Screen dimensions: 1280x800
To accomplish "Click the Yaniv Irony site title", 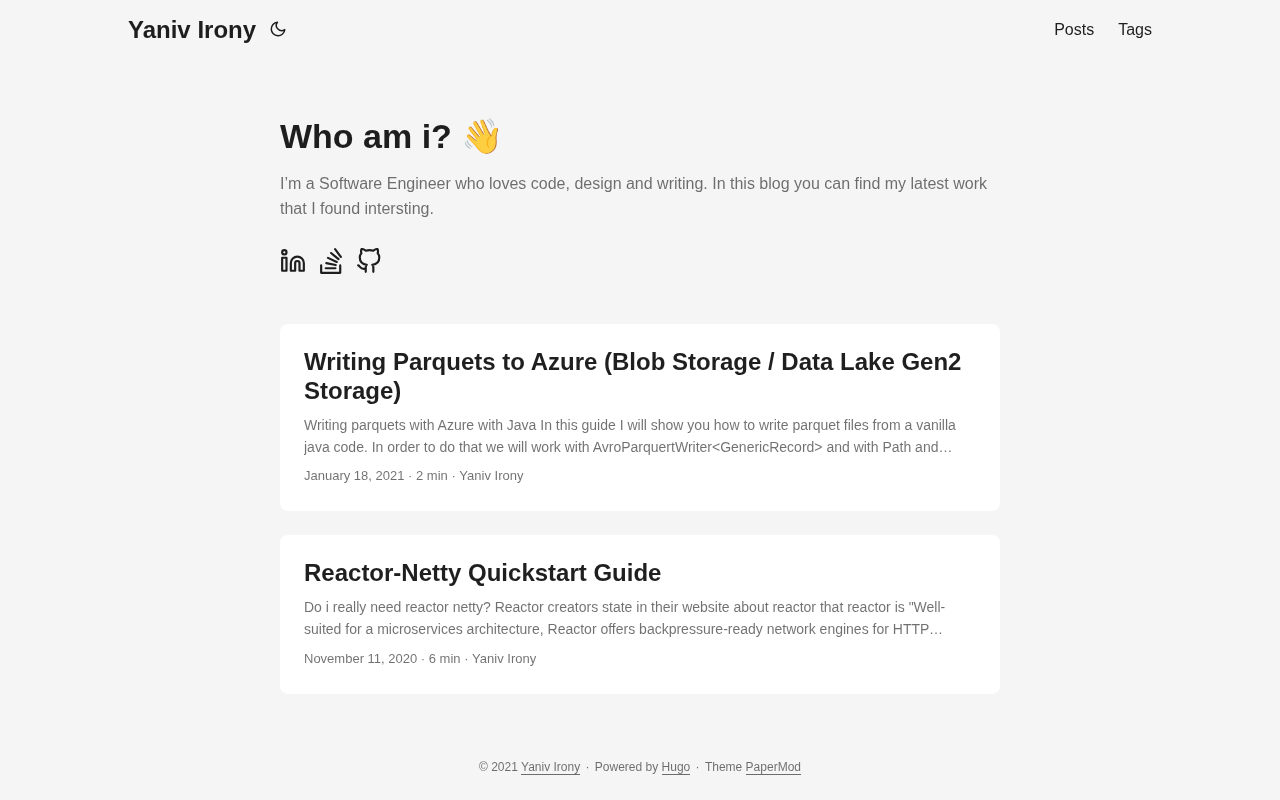I will coord(192,30).
